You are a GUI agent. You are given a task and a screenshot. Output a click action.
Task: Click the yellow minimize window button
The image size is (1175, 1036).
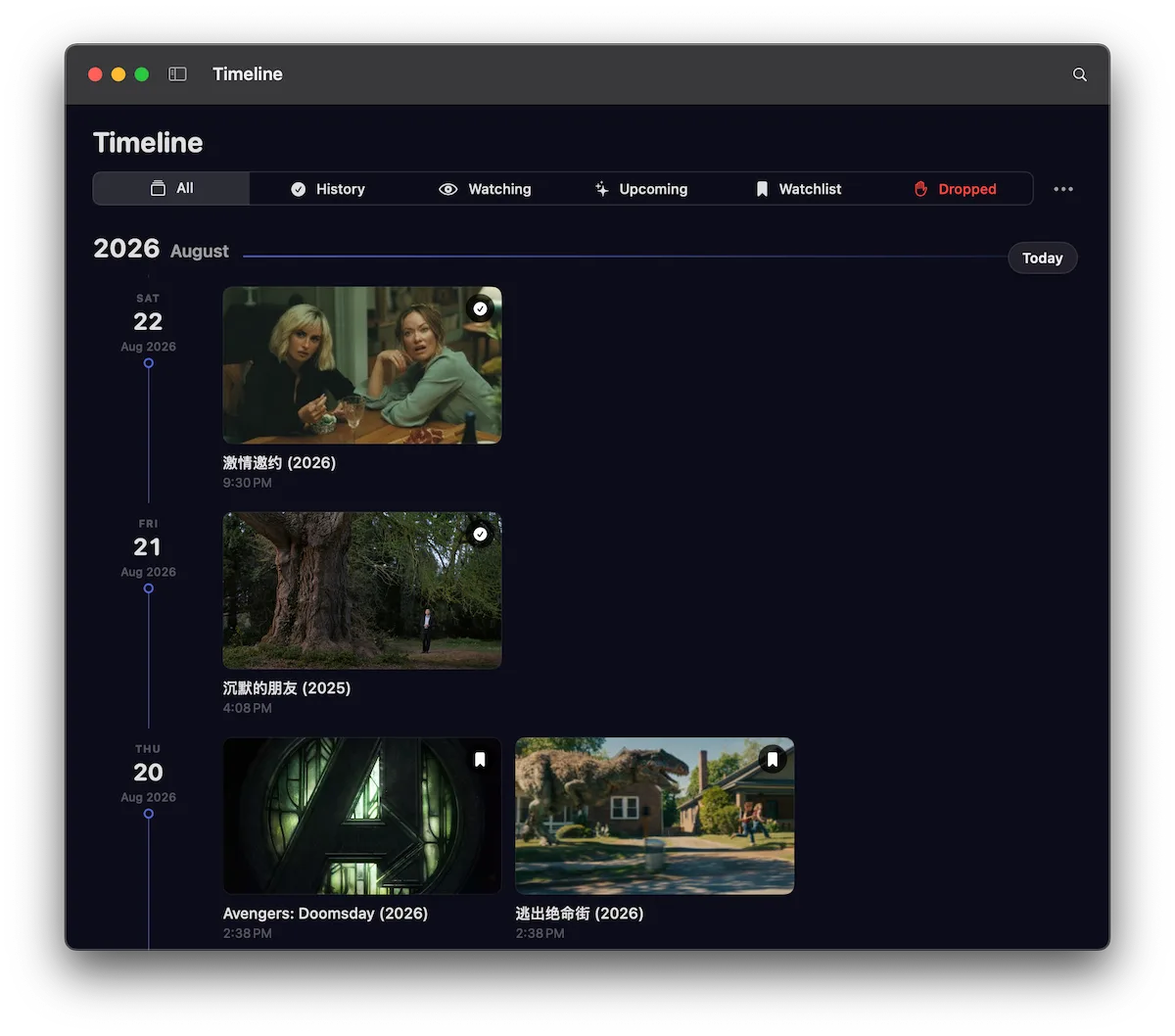pos(118,74)
